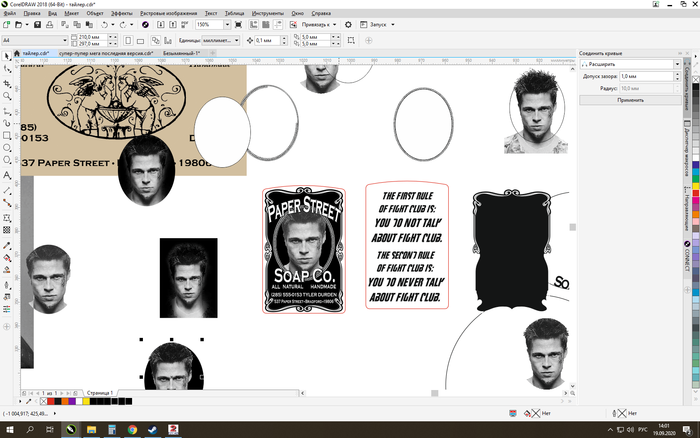Toggle all pages layout icon
This screenshot has width=700, height=438.
click(x=155, y=41)
